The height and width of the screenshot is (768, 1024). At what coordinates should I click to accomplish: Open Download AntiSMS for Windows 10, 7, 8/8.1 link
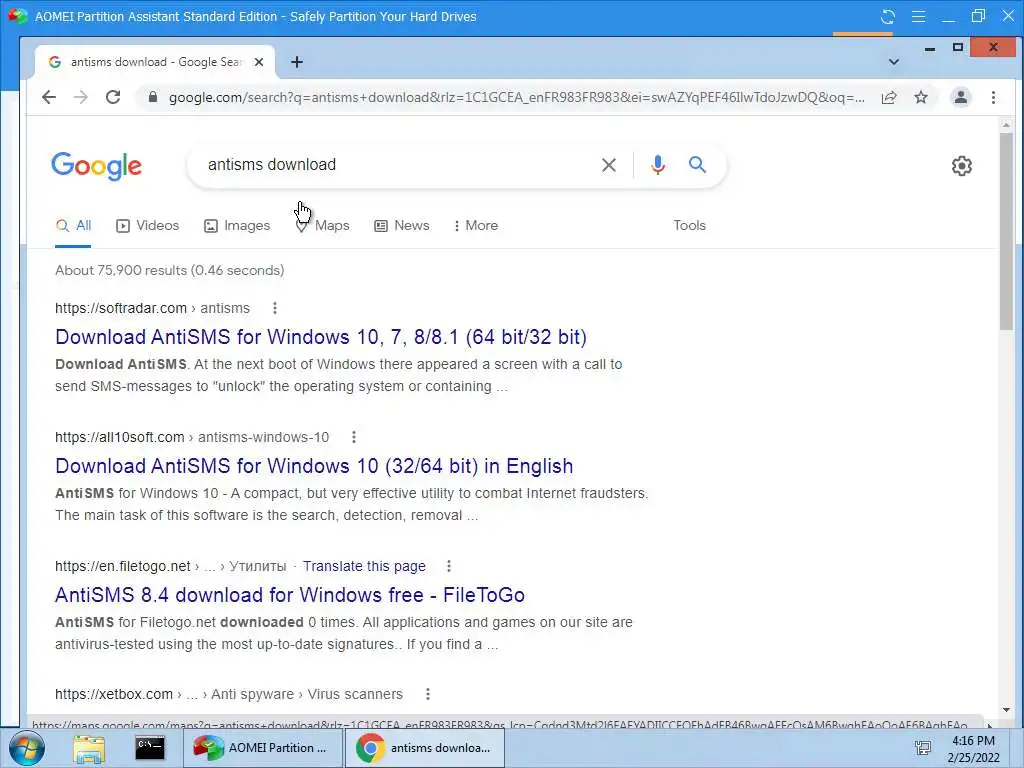click(x=321, y=337)
